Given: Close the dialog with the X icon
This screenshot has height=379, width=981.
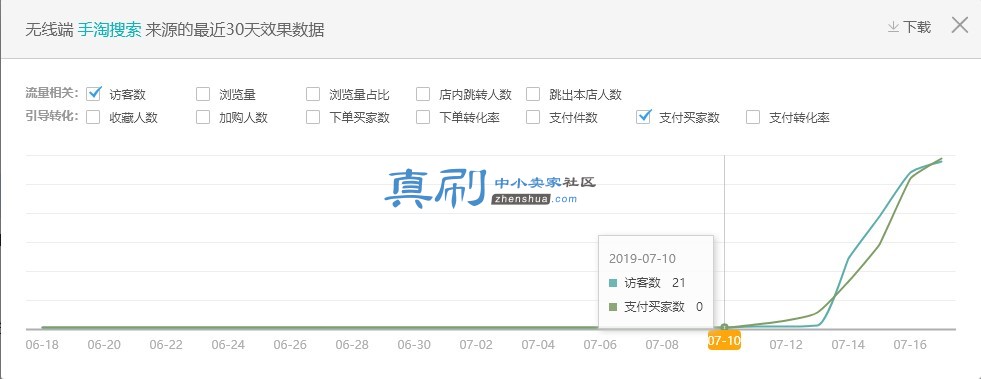Looking at the screenshot, I should 960,25.
